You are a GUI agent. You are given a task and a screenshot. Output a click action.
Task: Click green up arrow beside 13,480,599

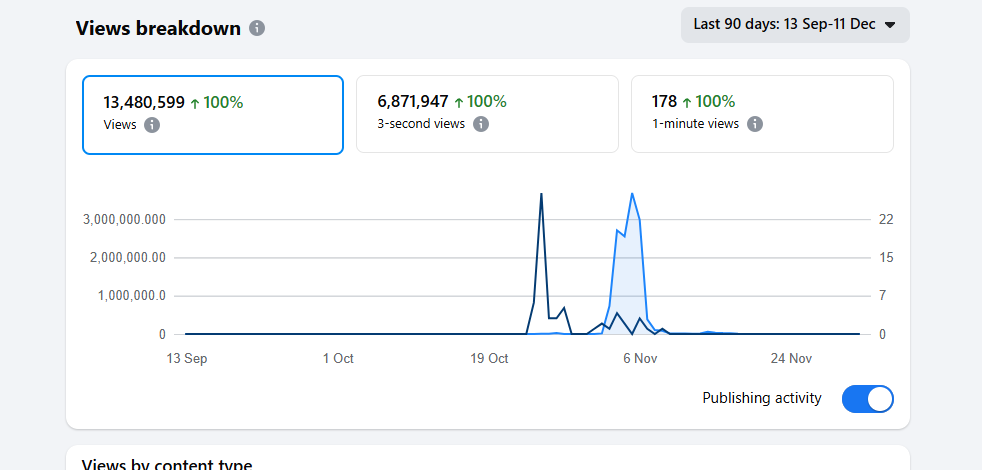[x=195, y=102]
